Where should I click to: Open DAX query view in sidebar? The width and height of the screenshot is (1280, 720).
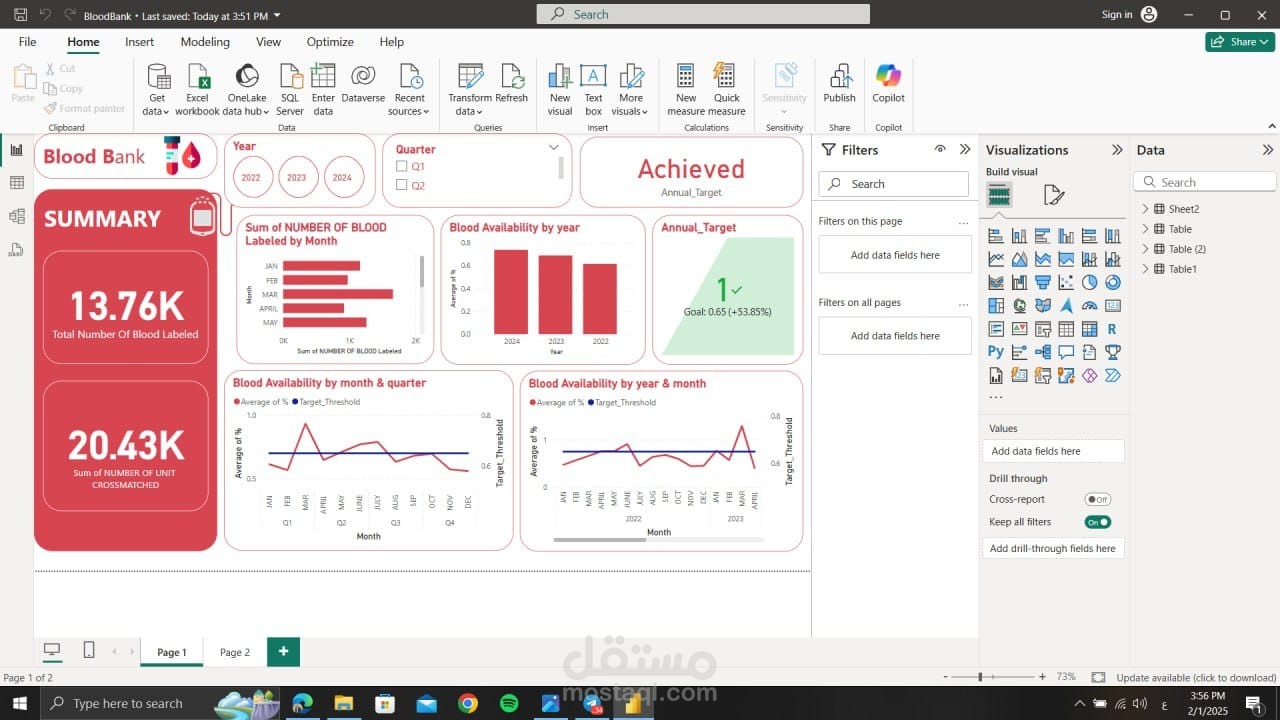(16, 249)
